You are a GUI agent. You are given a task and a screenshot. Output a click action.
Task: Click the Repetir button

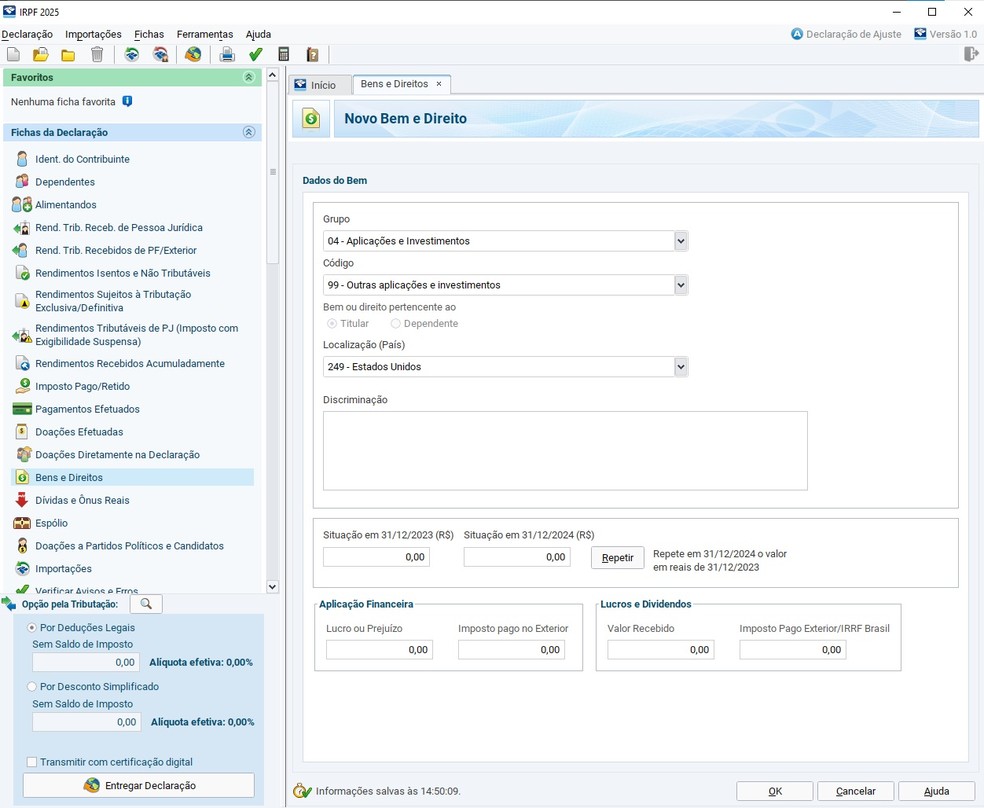click(618, 558)
